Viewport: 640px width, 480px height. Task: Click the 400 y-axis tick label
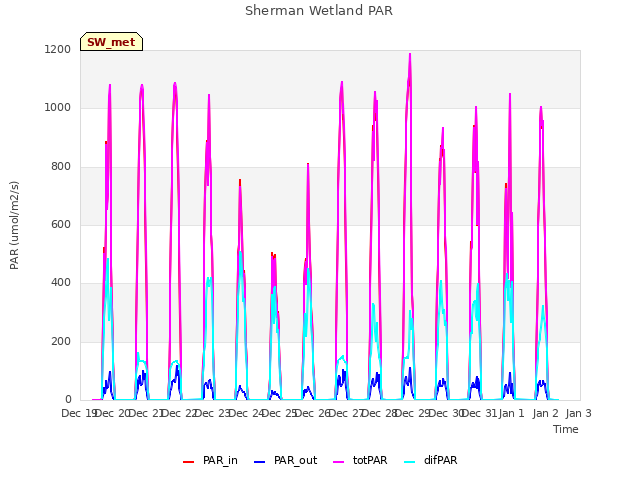pyautogui.click(x=61, y=282)
